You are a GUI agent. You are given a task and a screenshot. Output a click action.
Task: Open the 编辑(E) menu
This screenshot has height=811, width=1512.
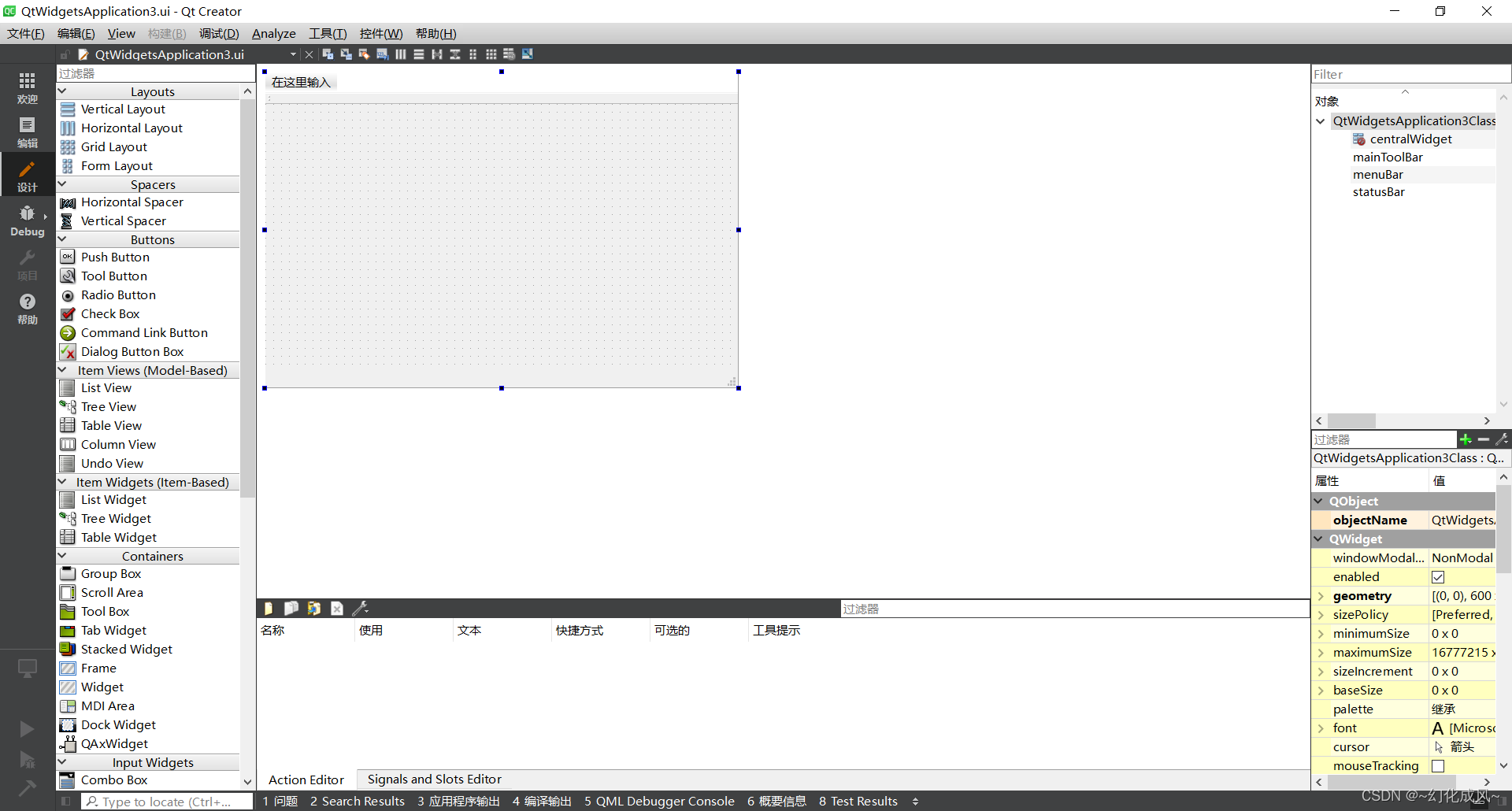[76, 33]
